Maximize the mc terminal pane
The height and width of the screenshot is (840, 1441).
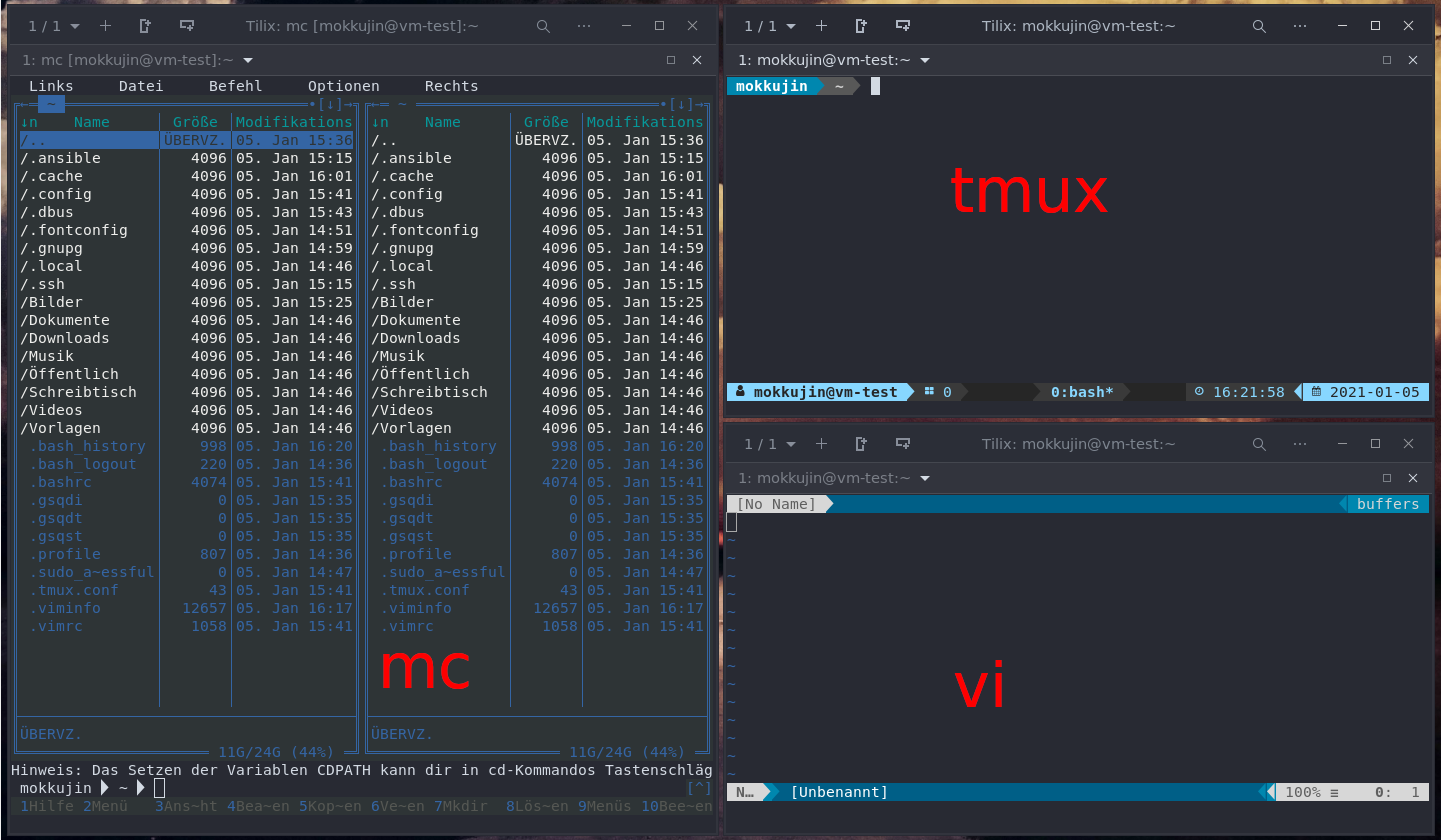[671, 60]
